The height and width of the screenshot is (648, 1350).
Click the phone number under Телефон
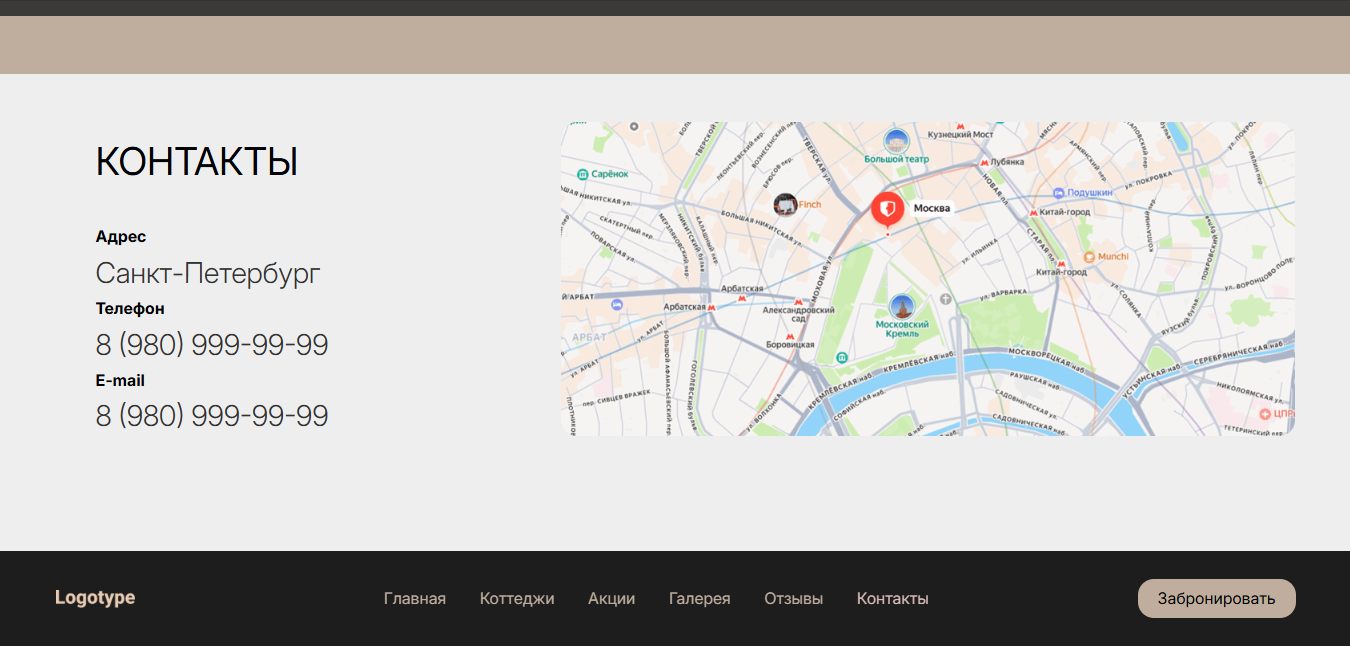point(212,345)
